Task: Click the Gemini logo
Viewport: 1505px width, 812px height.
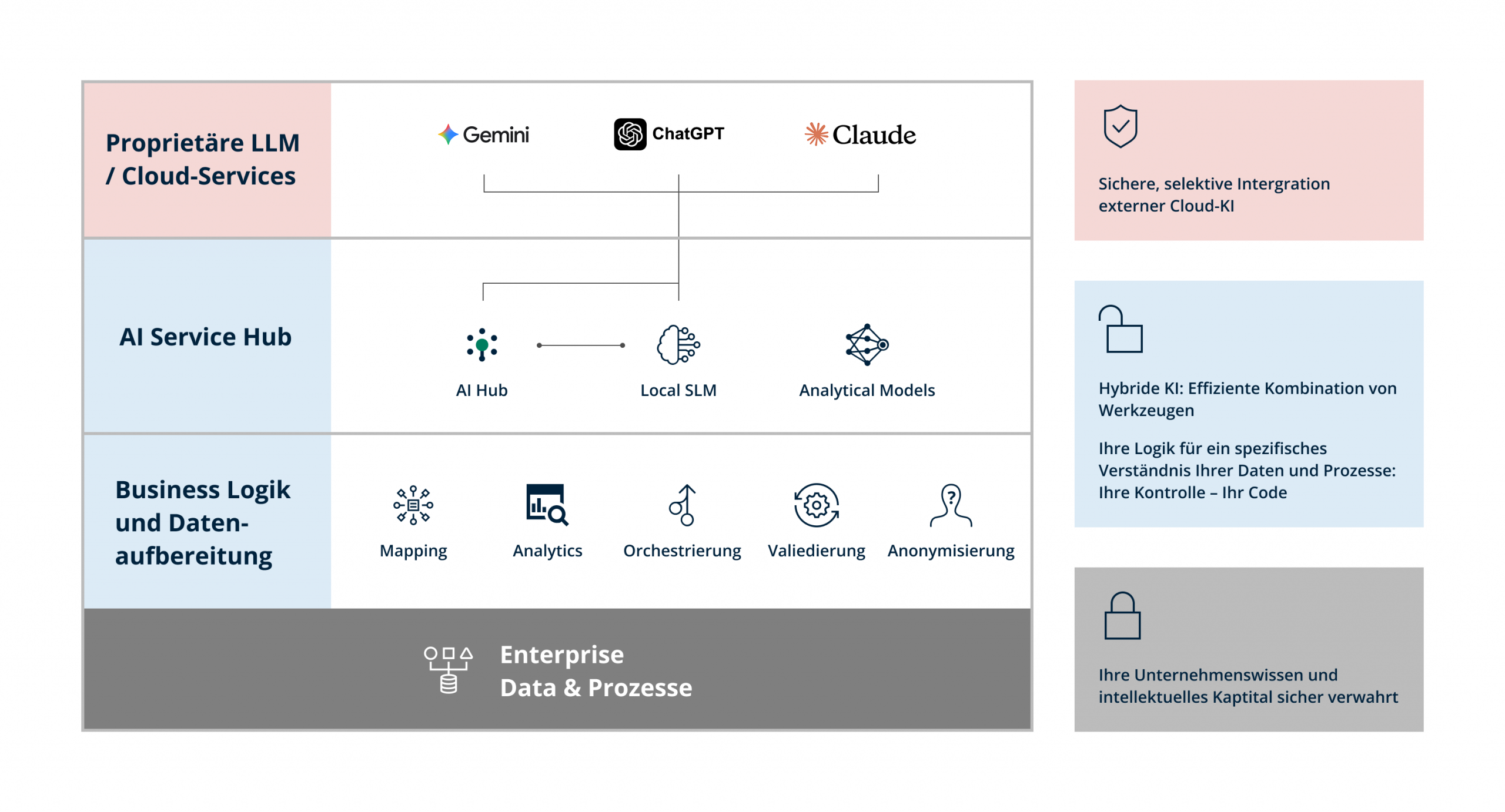Action: click(x=484, y=135)
